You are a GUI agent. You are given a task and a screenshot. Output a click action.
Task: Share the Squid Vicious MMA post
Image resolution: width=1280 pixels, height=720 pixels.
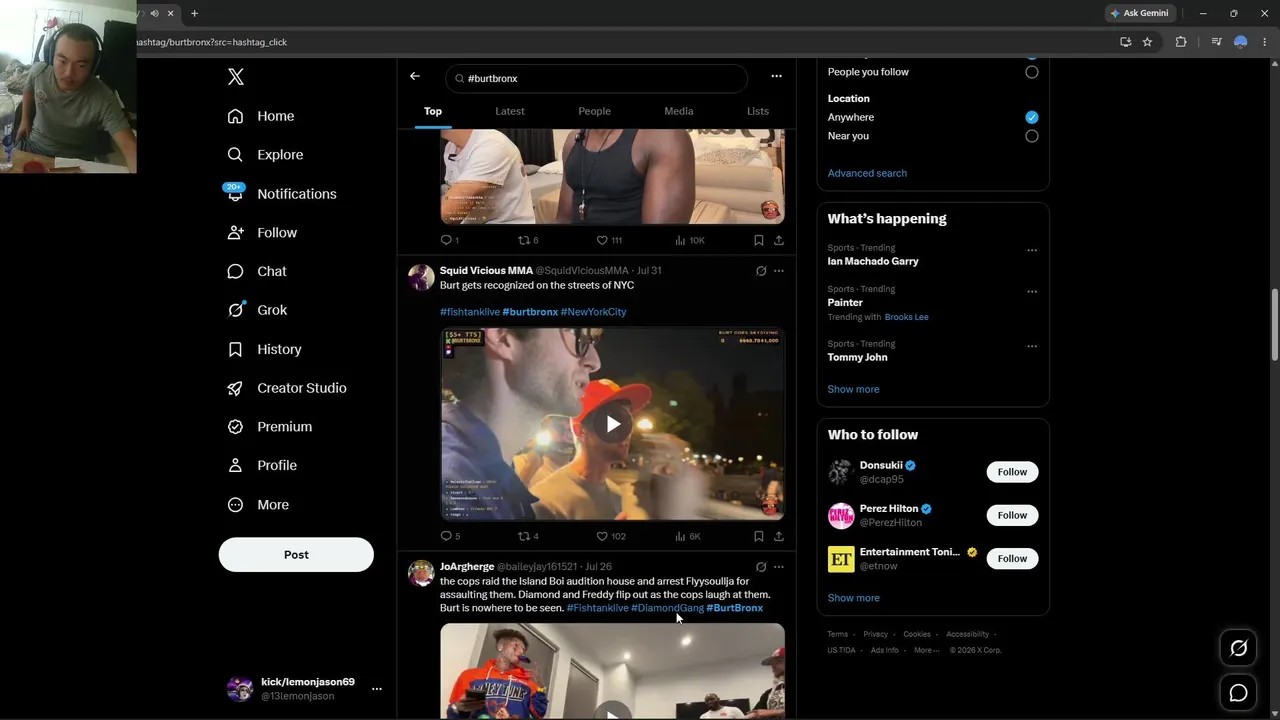(x=779, y=536)
